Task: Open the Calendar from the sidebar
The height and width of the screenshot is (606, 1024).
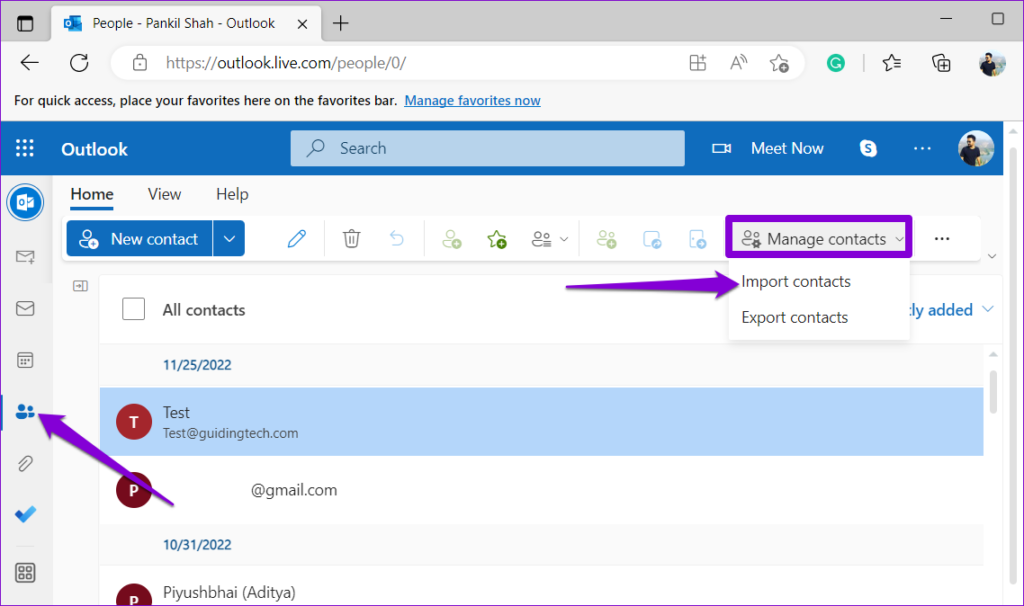Action: click(25, 359)
